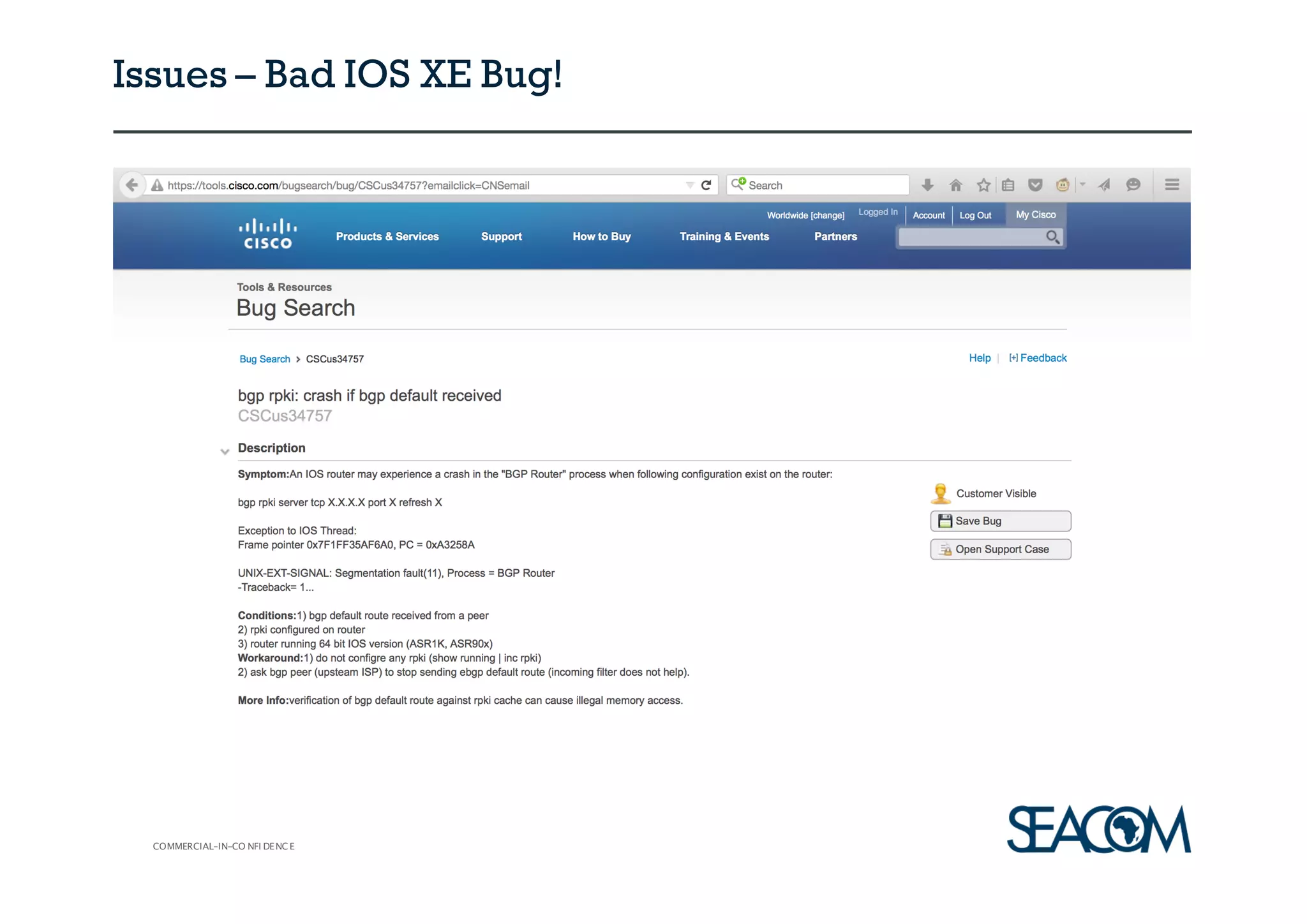
Task: Open the Account link
Action: click(x=929, y=216)
